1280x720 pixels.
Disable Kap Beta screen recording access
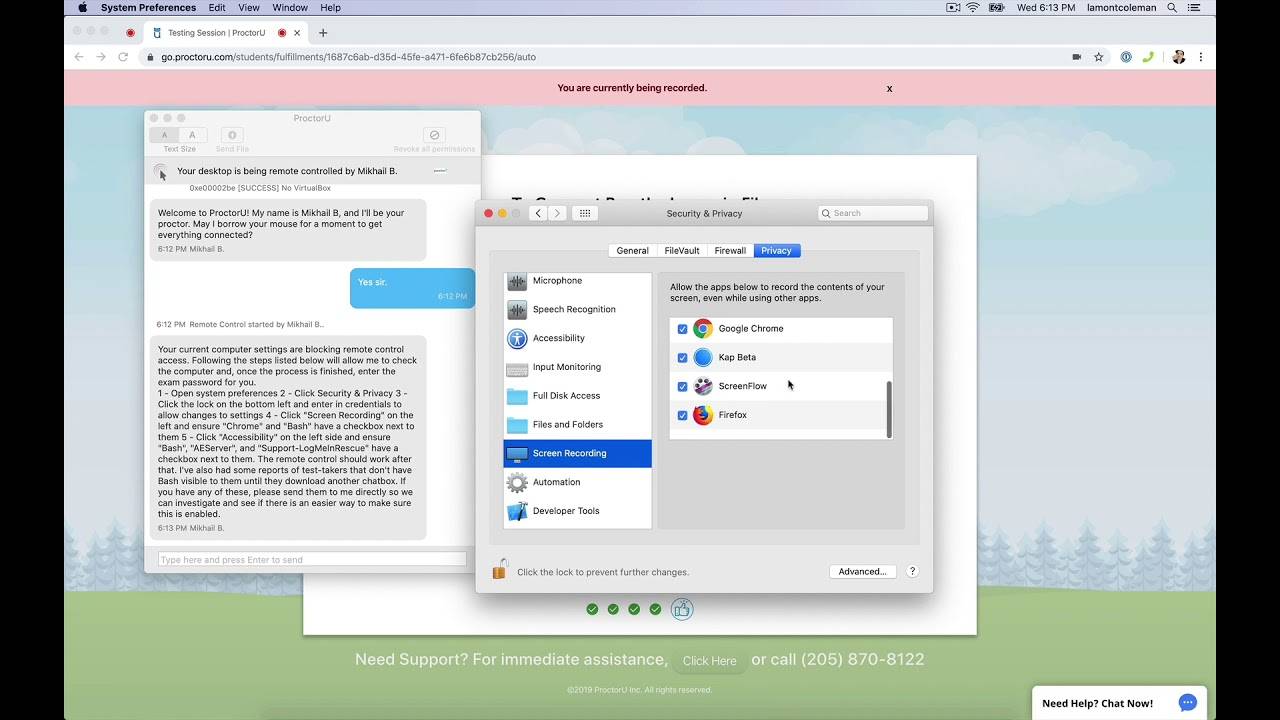coord(683,357)
